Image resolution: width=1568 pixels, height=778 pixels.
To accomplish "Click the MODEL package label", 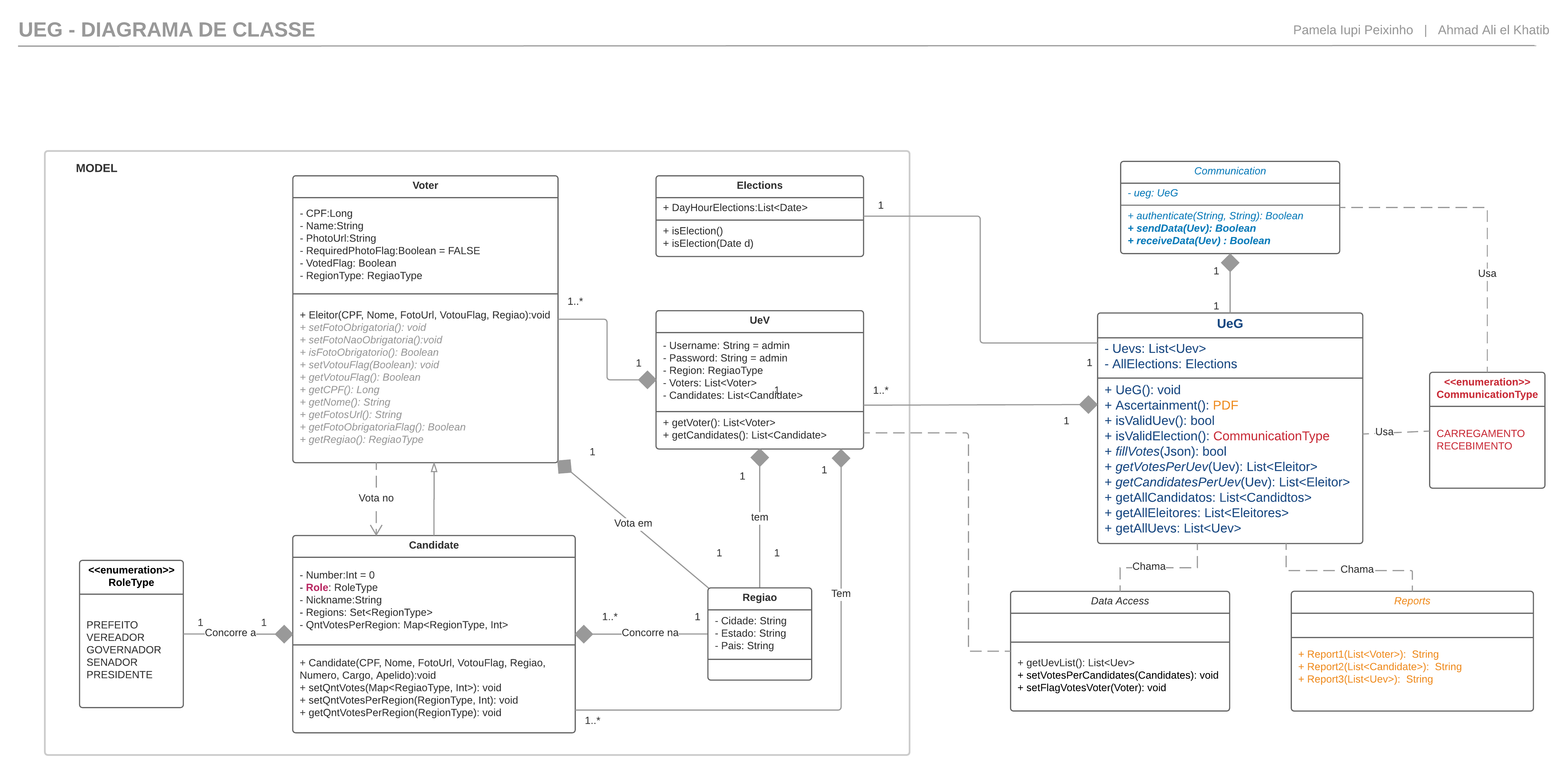I will coord(96,169).
